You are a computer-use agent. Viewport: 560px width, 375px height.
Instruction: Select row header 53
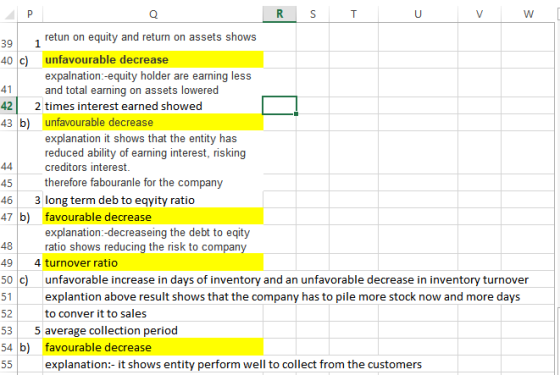click(8, 330)
